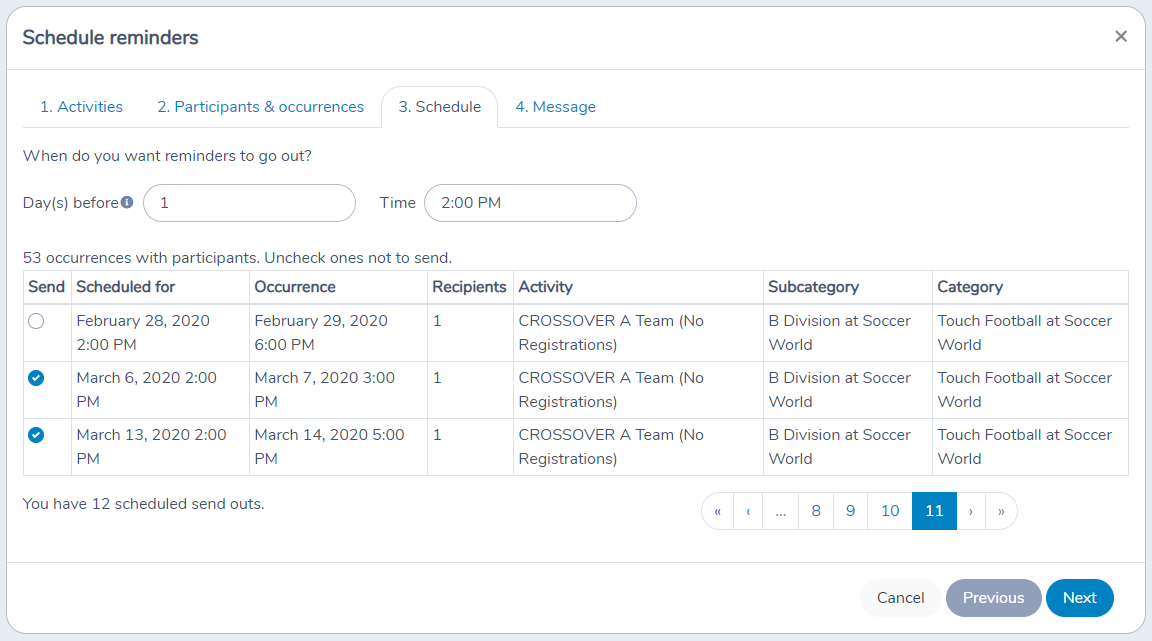Screen dimensions: 1152x641
Task: Click the March 13, 2020 2:00 PM scheduled cell
Action: tap(160, 447)
